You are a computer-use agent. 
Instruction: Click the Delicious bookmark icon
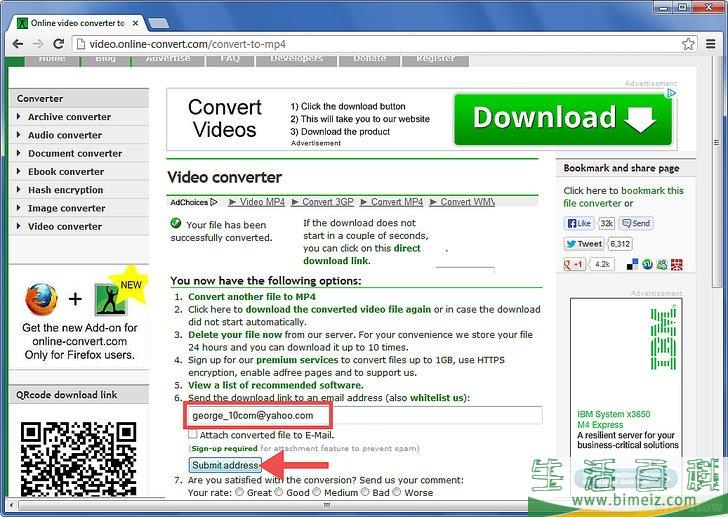(x=632, y=265)
